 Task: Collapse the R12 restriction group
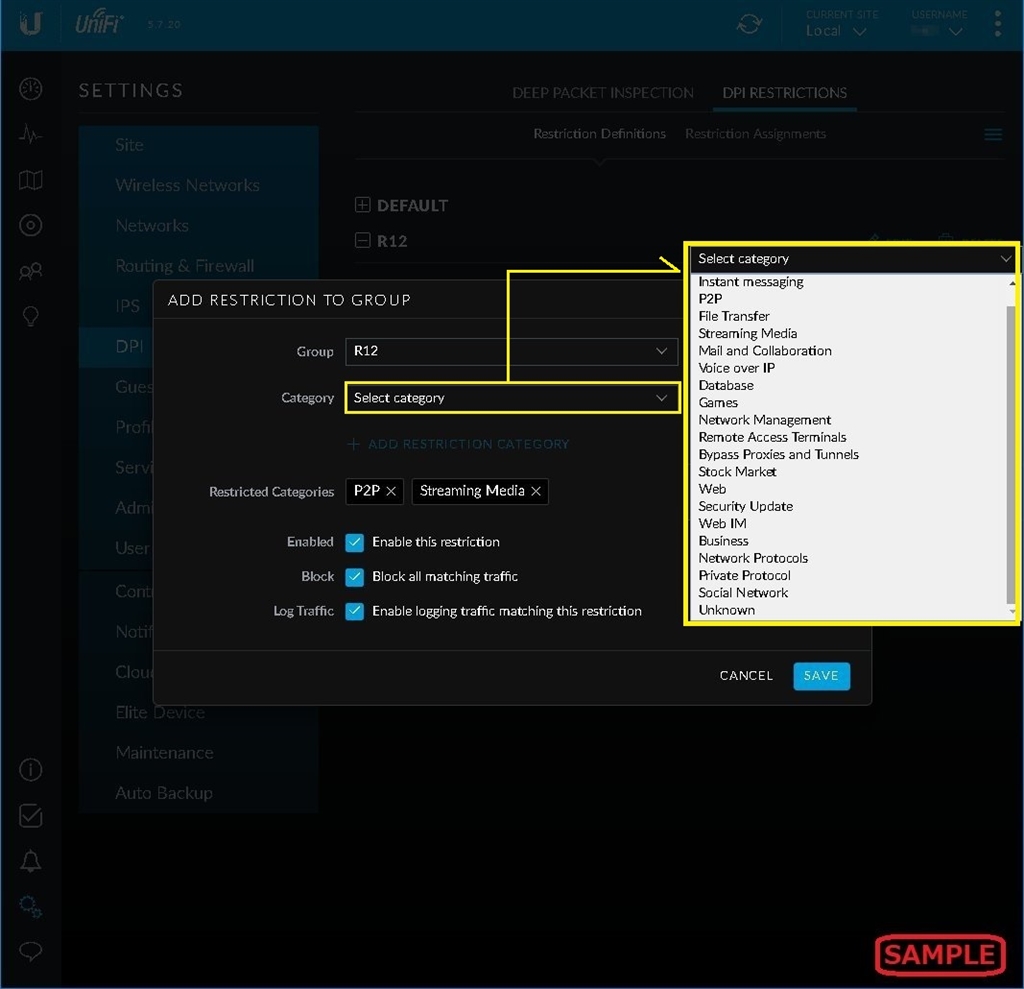362,240
